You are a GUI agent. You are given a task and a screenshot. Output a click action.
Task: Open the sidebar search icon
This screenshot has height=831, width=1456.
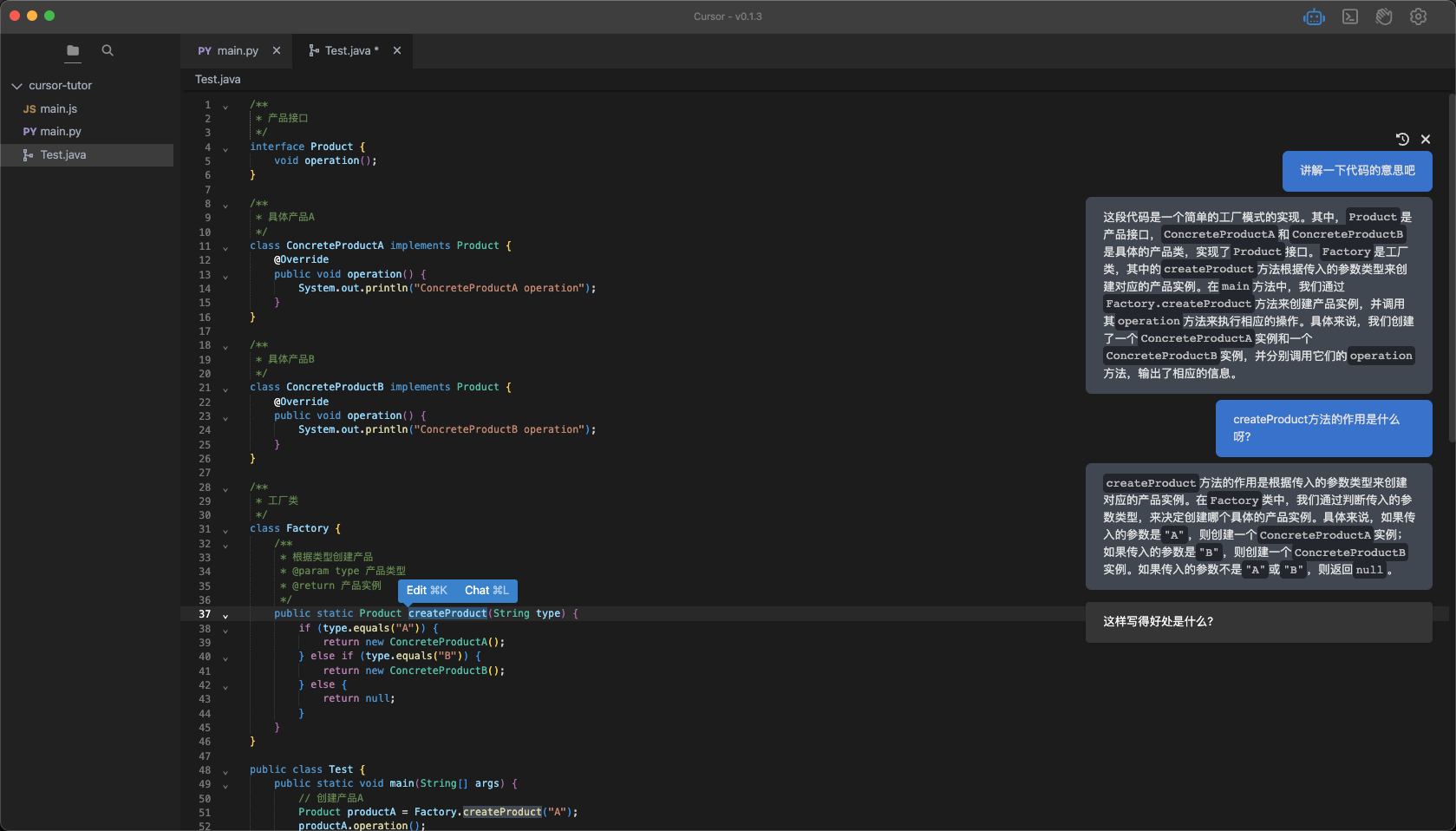[108, 50]
